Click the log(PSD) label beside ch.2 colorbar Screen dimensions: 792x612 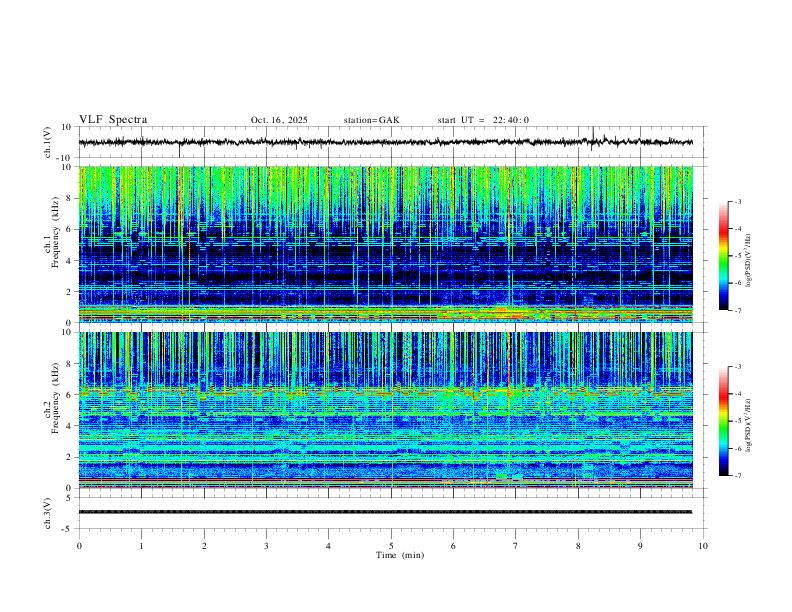pyautogui.click(x=748, y=425)
